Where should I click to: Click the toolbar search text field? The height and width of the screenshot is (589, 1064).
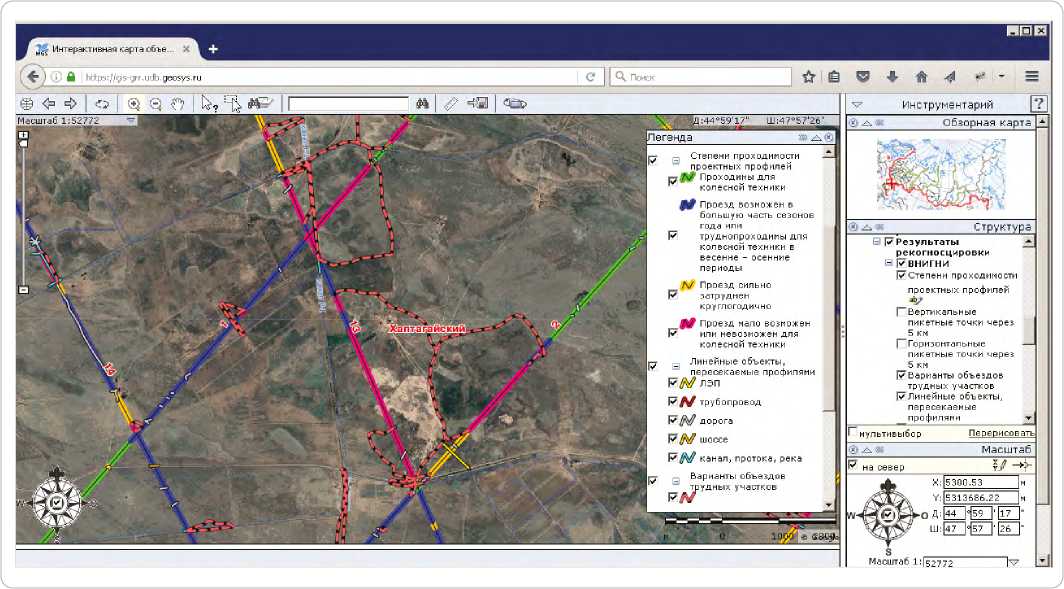348,104
